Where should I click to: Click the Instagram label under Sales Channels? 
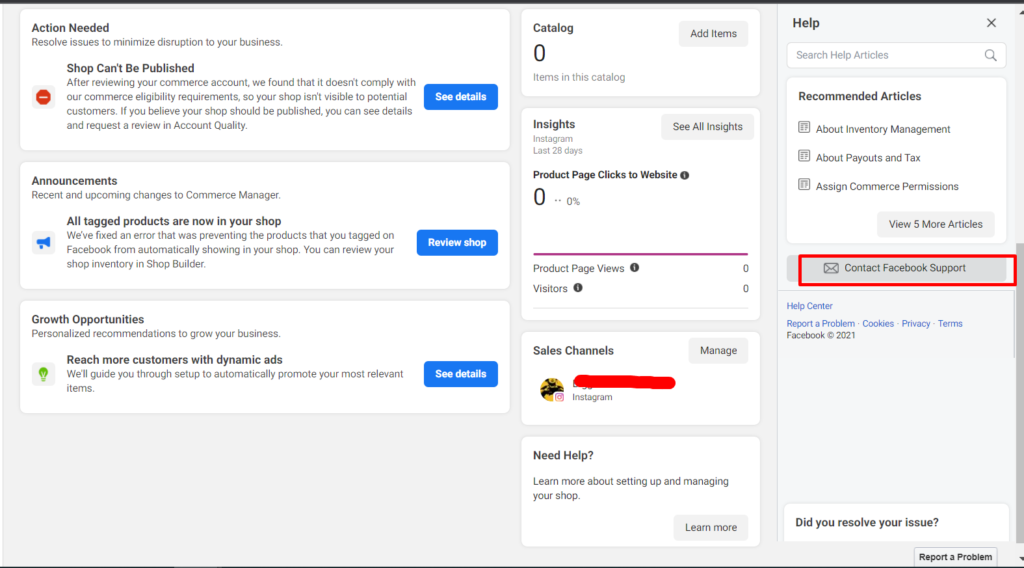click(592, 397)
